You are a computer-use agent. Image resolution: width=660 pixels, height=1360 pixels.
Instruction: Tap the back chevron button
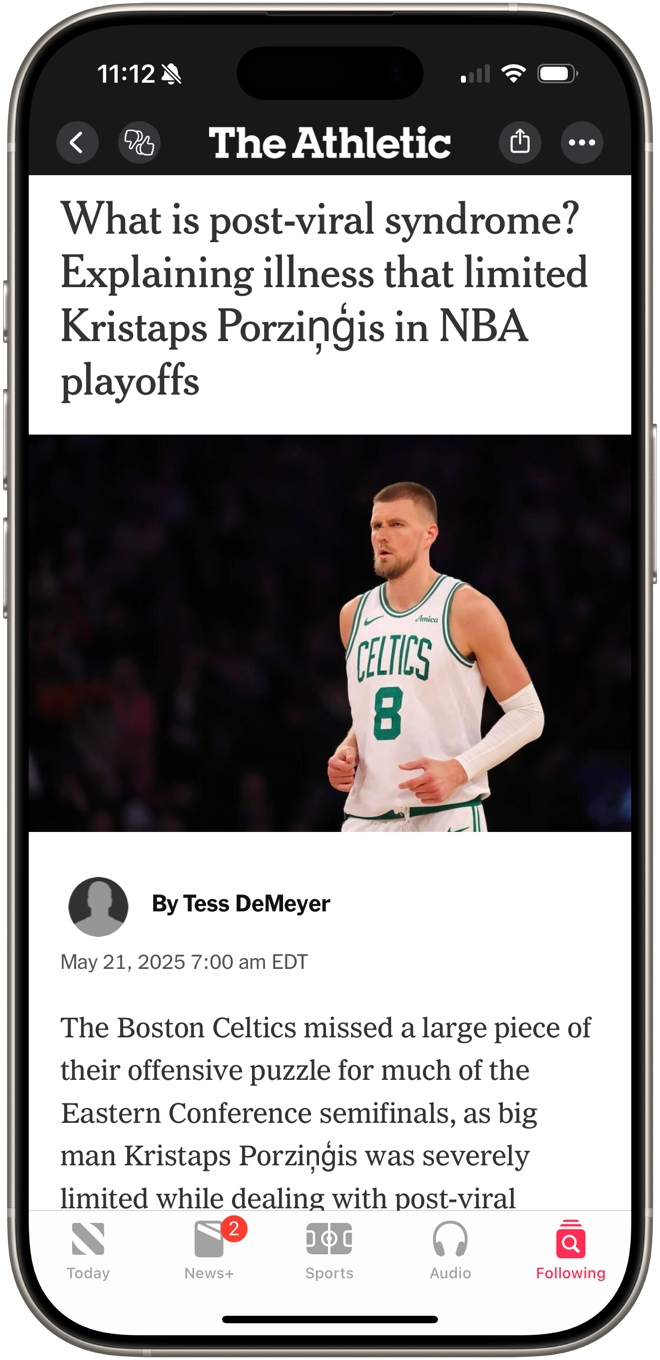pos(77,143)
